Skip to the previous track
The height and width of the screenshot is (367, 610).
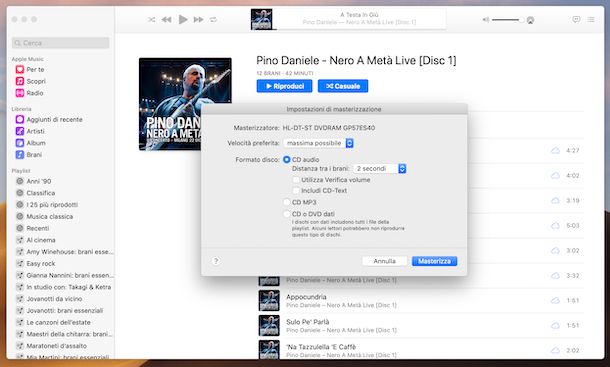[167, 19]
